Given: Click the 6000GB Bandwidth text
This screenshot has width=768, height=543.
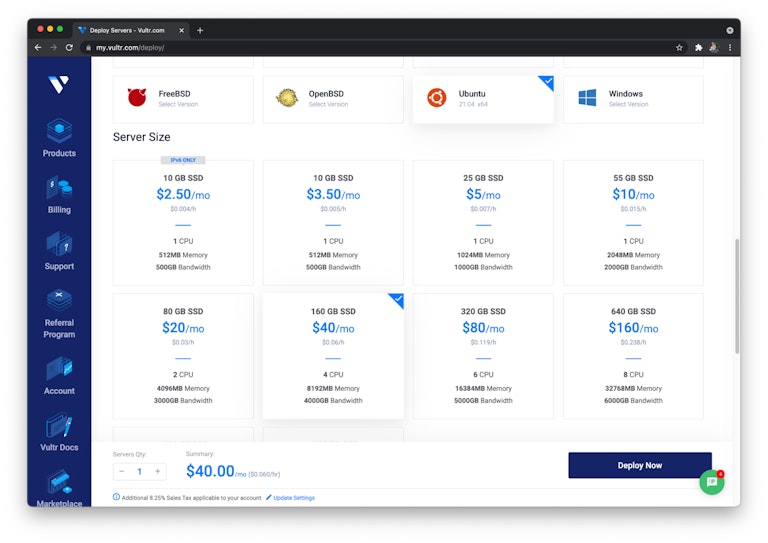Looking at the screenshot, I should click(633, 401).
